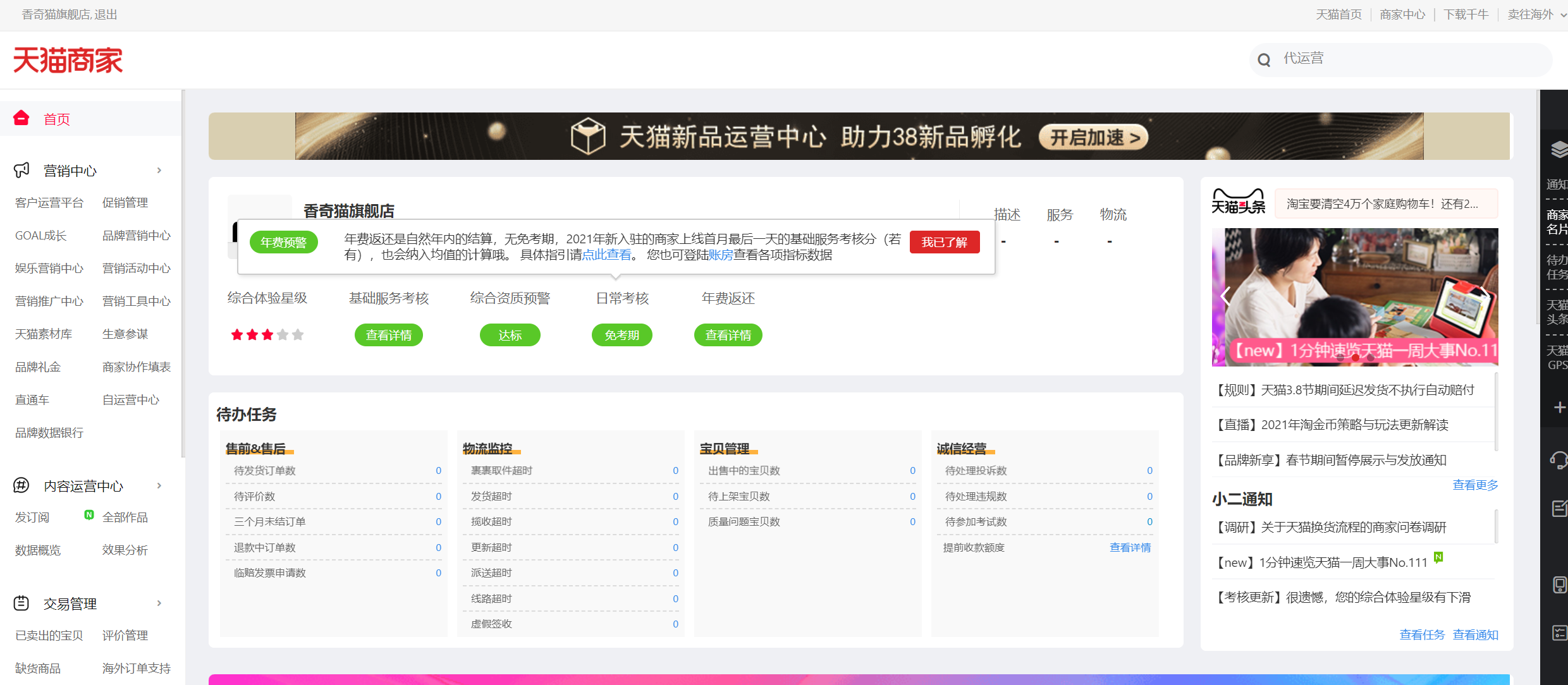The width and height of the screenshot is (1568, 685).
Task: Expand the 营销中心 section arrow
Action: point(159,171)
